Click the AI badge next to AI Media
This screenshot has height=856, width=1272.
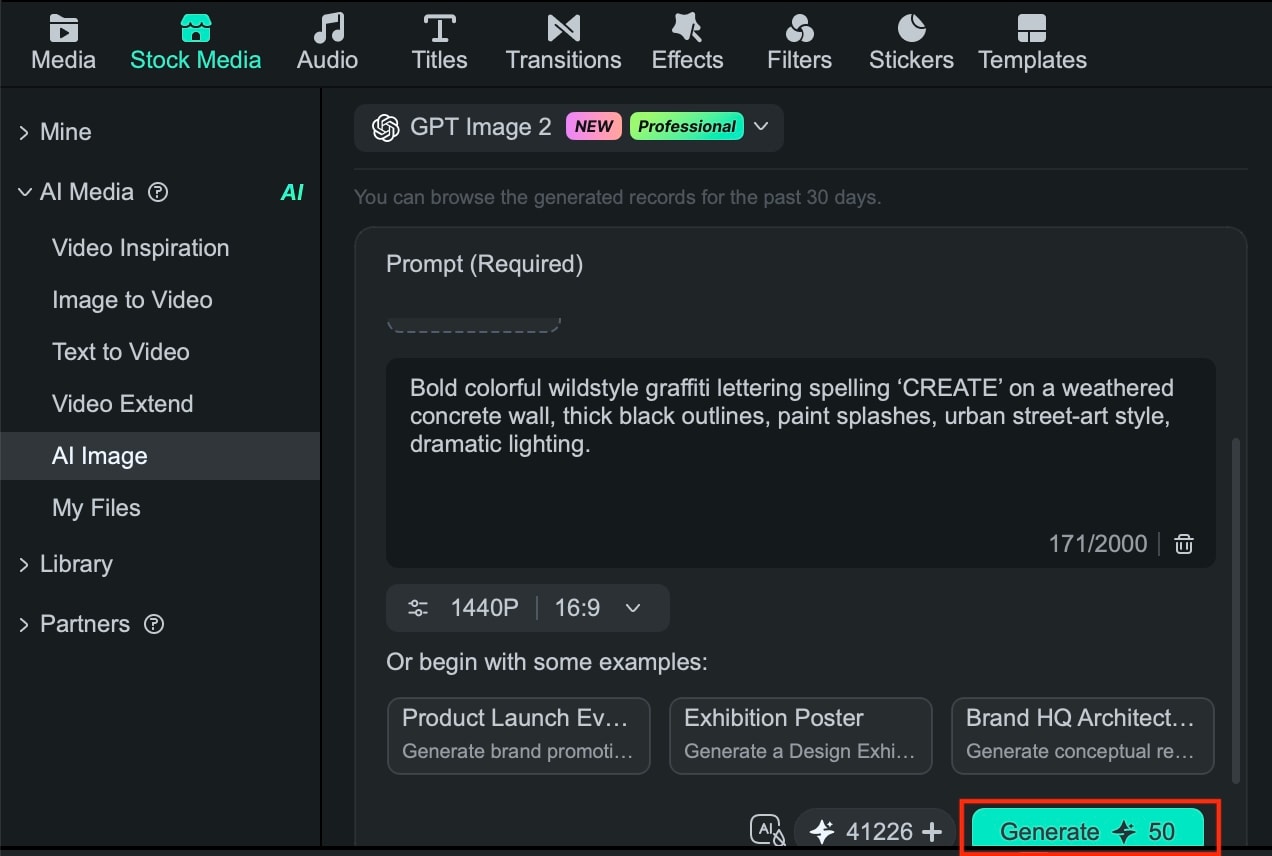tap(292, 192)
